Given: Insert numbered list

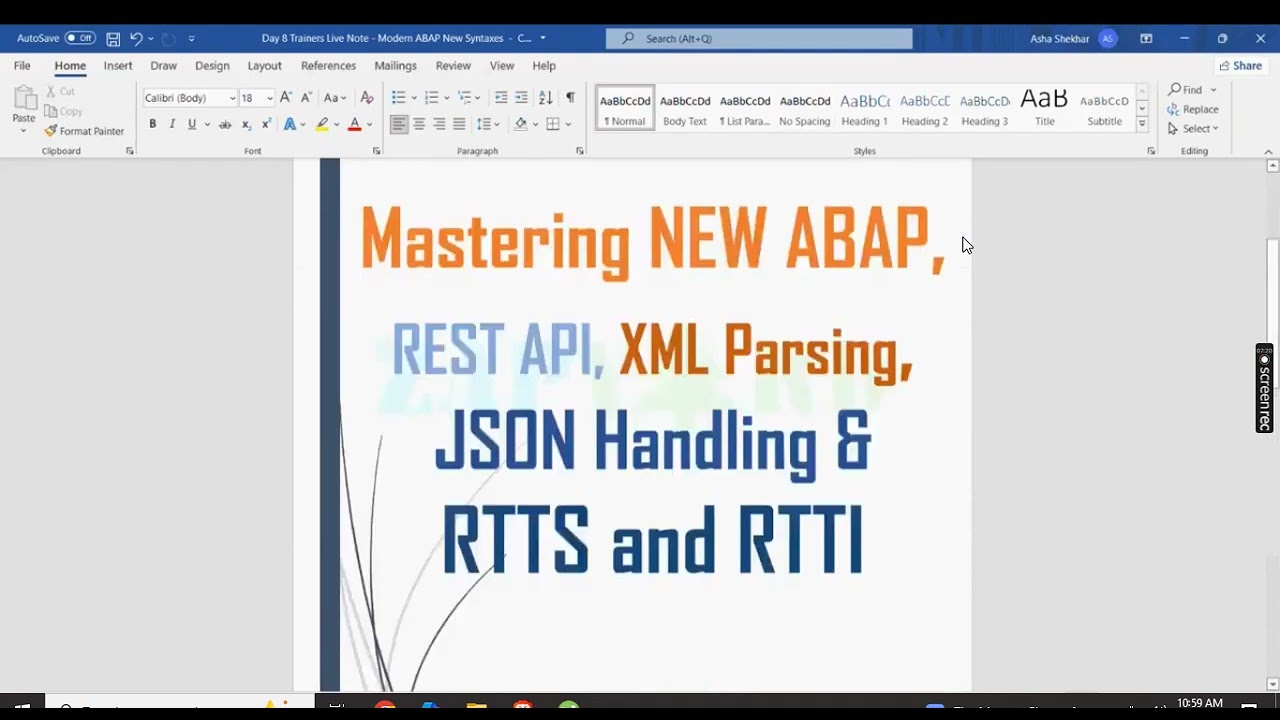Looking at the screenshot, I should click(431, 97).
